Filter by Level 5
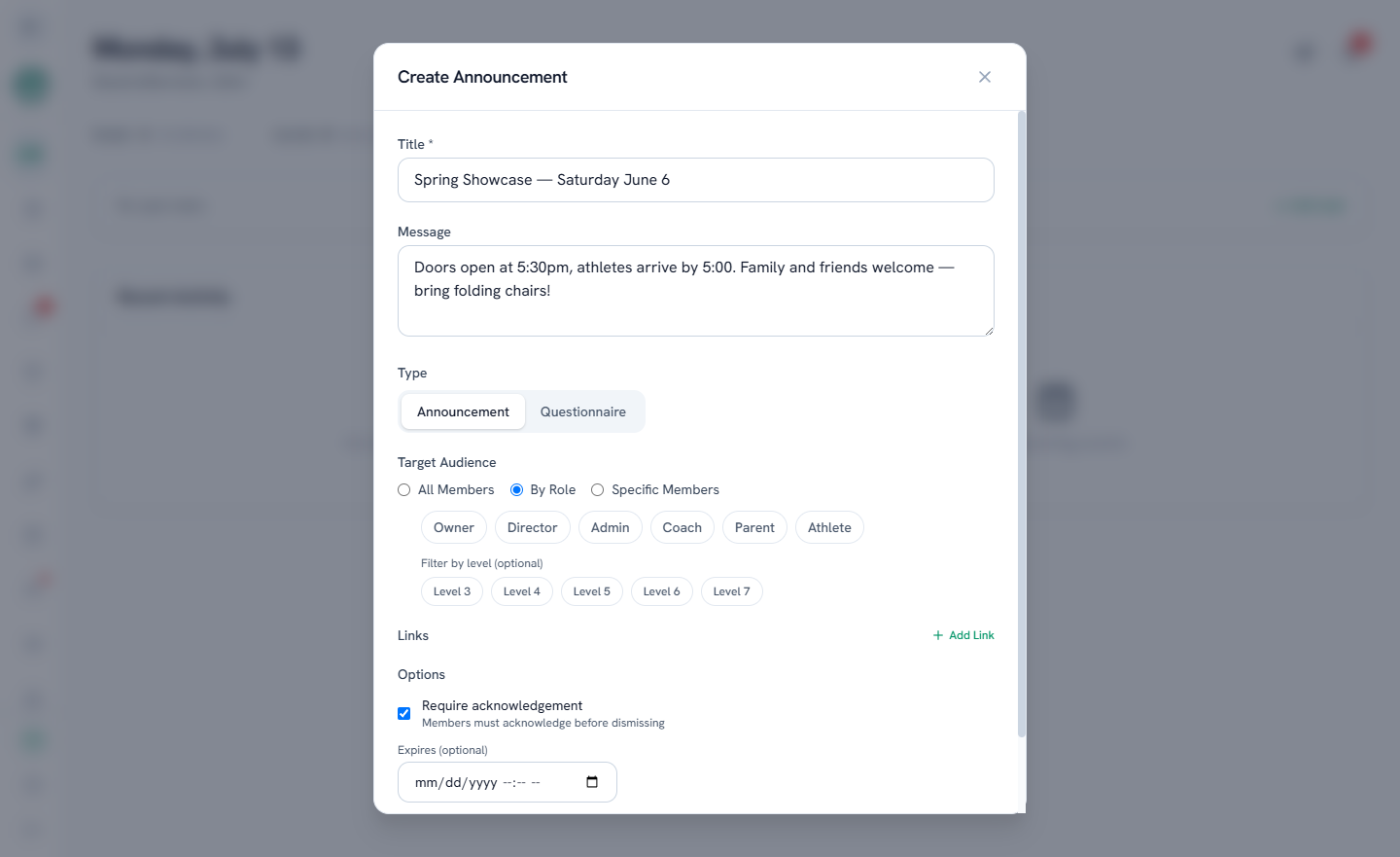 pyautogui.click(x=592, y=591)
